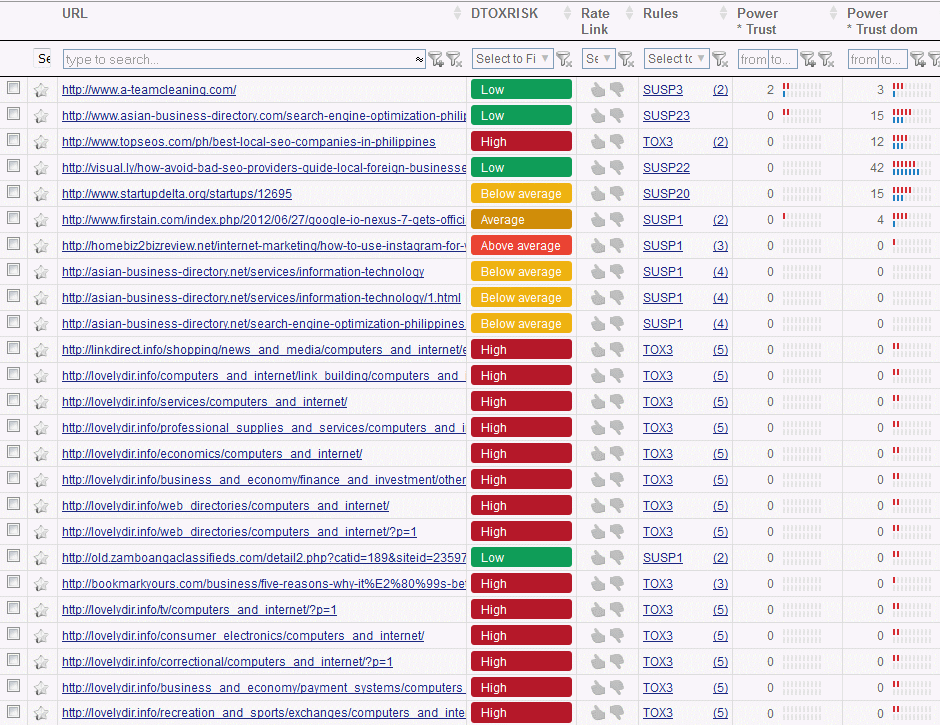The image size is (940, 725).
Task: Click the URL search input field
Action: coord(240,60)
